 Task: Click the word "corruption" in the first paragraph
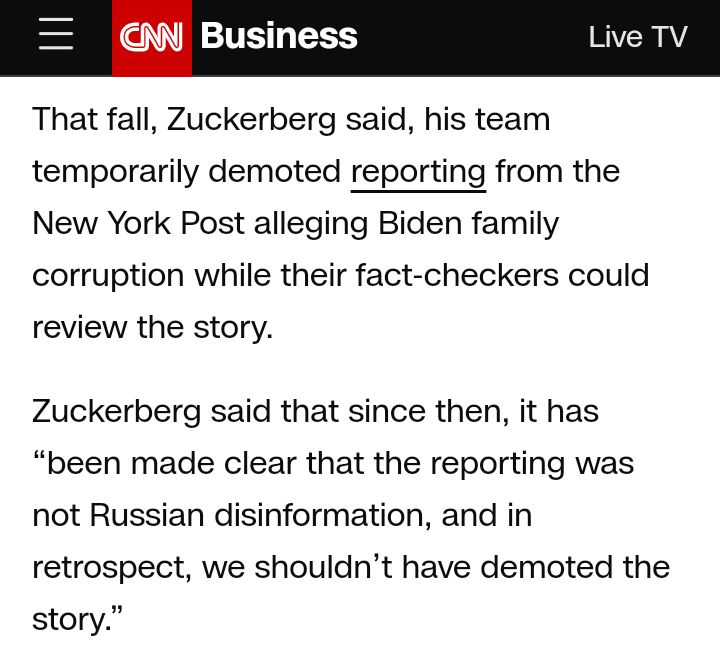click(108, 275)
